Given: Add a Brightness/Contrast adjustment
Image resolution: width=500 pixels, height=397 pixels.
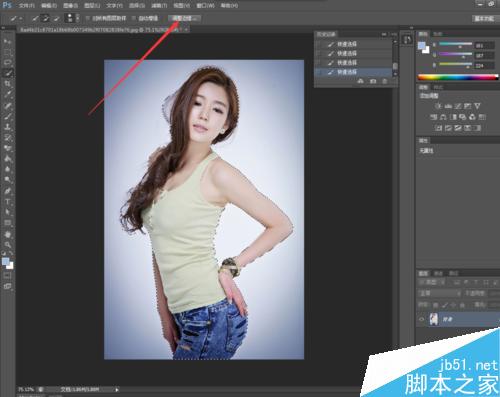Looking at the screenshot, I should coord(438,106).
